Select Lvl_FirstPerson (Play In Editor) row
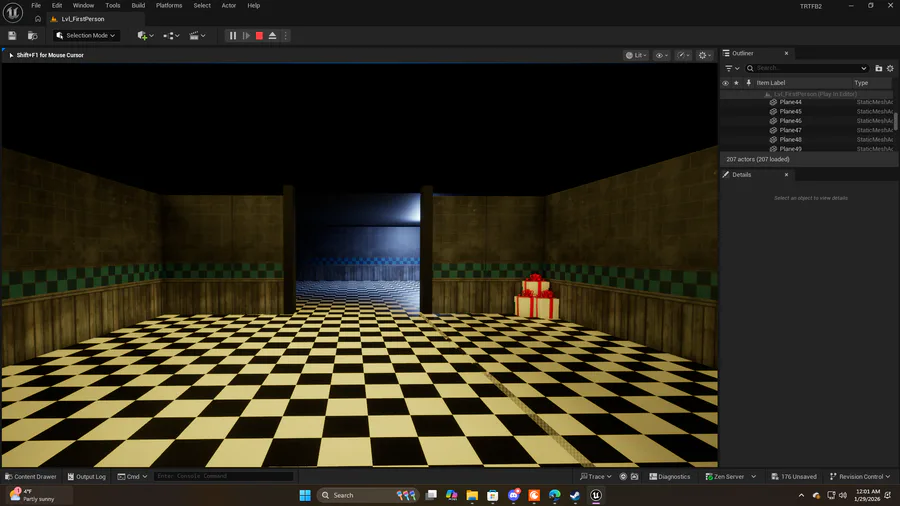The height and width of the screenshot is (506, 900). point(806,94)
